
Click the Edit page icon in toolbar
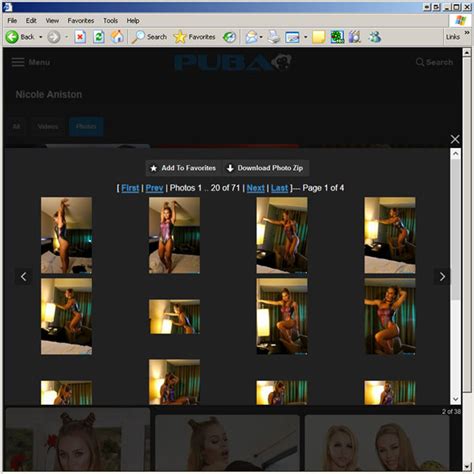click(292, 37)
